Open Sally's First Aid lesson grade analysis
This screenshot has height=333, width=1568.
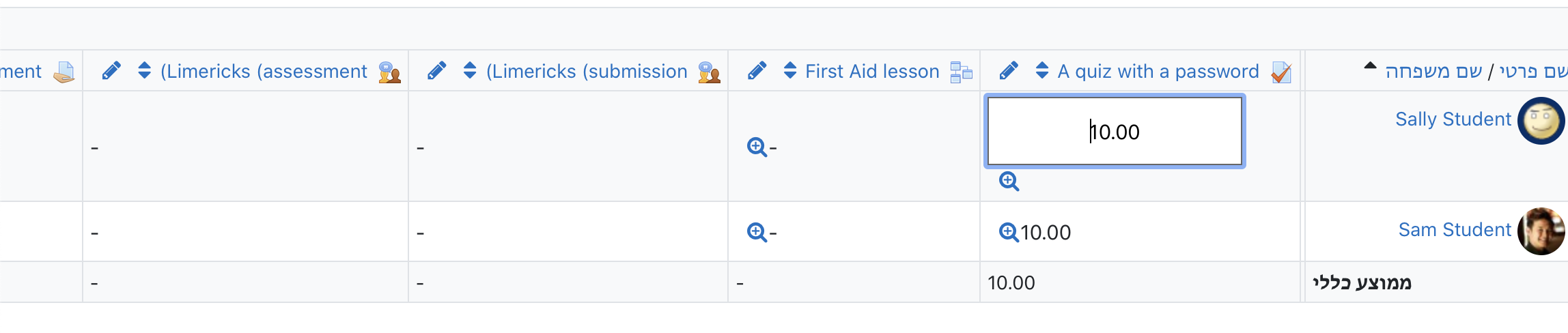point(757,147)
